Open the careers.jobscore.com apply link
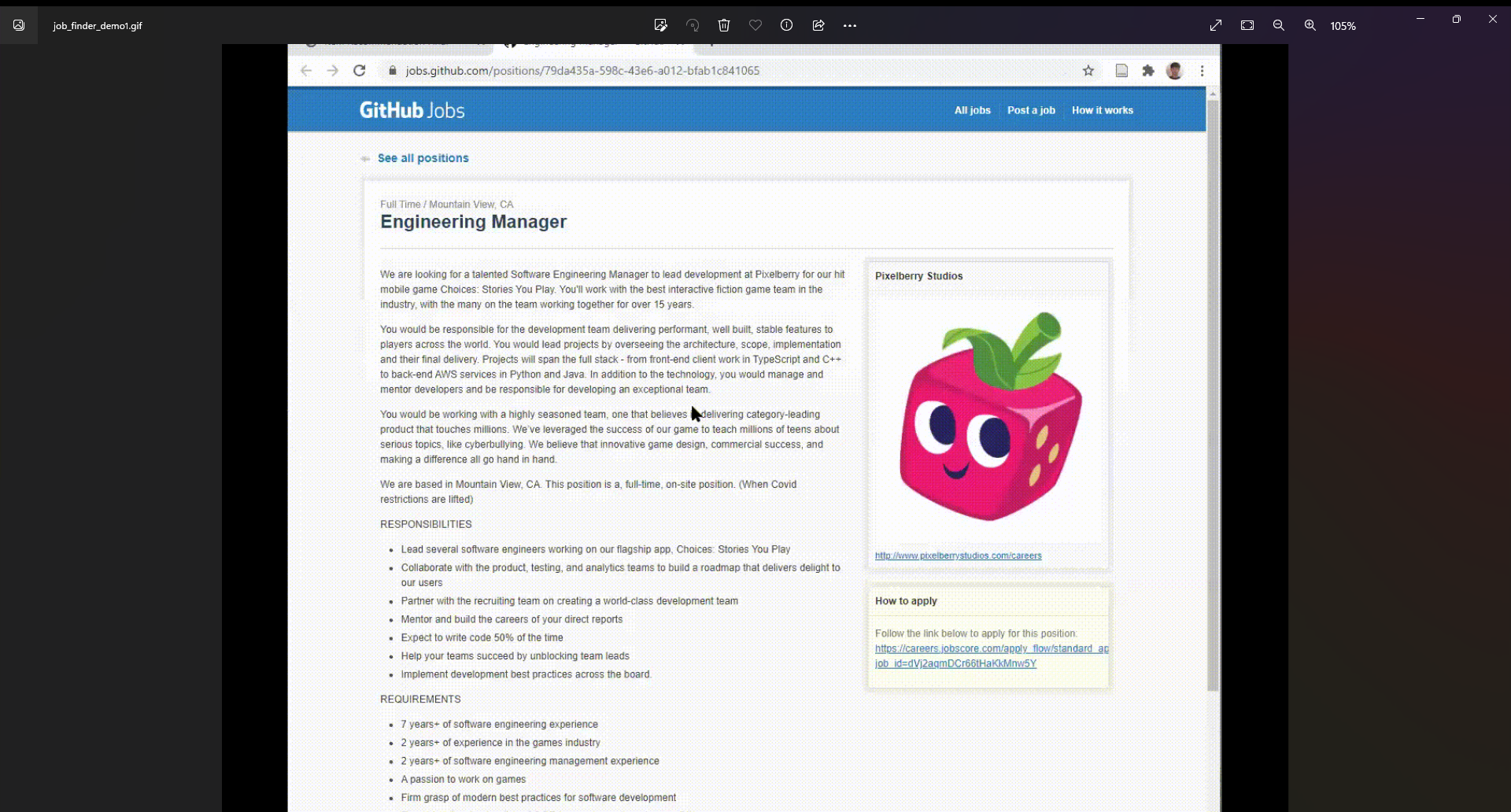Screen dimensions: 1511x812 point(992,656)
